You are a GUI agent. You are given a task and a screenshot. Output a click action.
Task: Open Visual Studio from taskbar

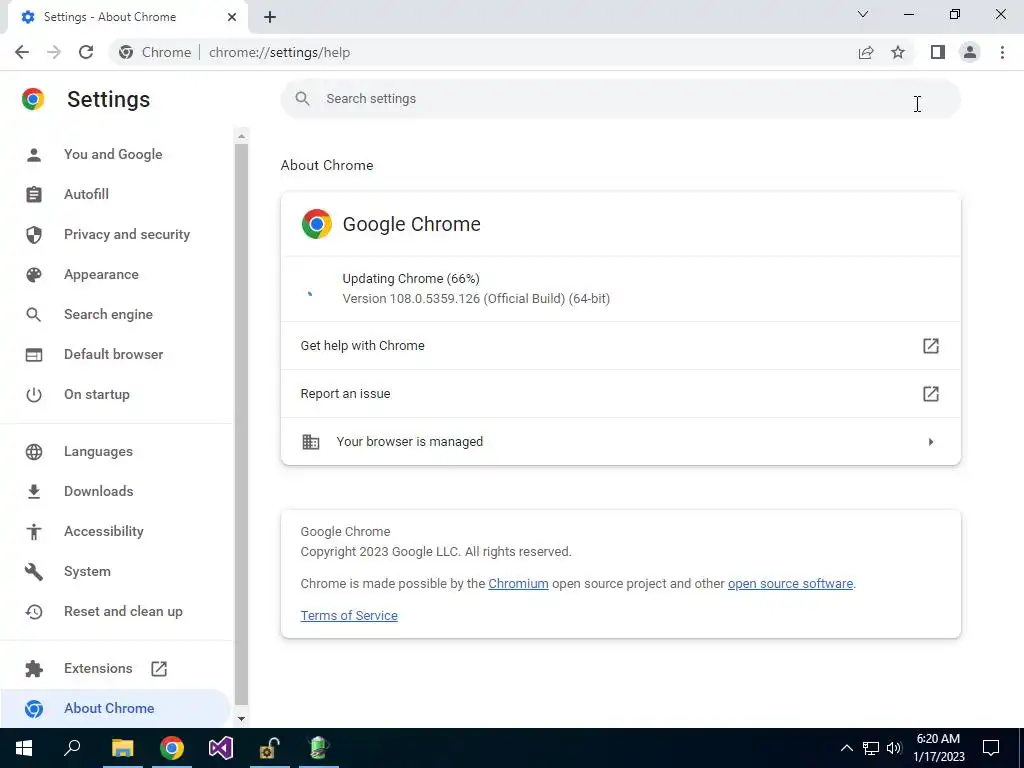coord(221,748)
